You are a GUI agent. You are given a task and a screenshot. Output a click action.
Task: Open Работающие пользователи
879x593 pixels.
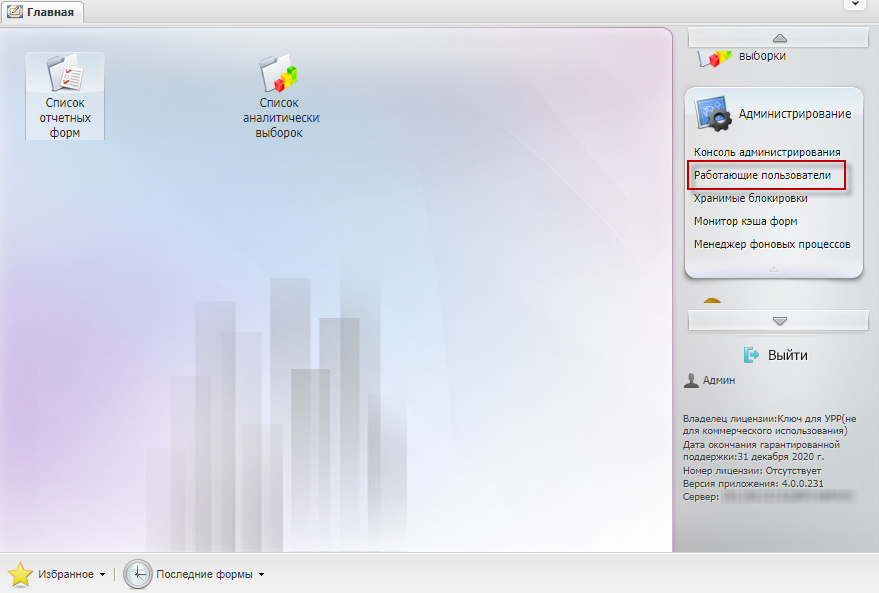(x=762, y=175)
